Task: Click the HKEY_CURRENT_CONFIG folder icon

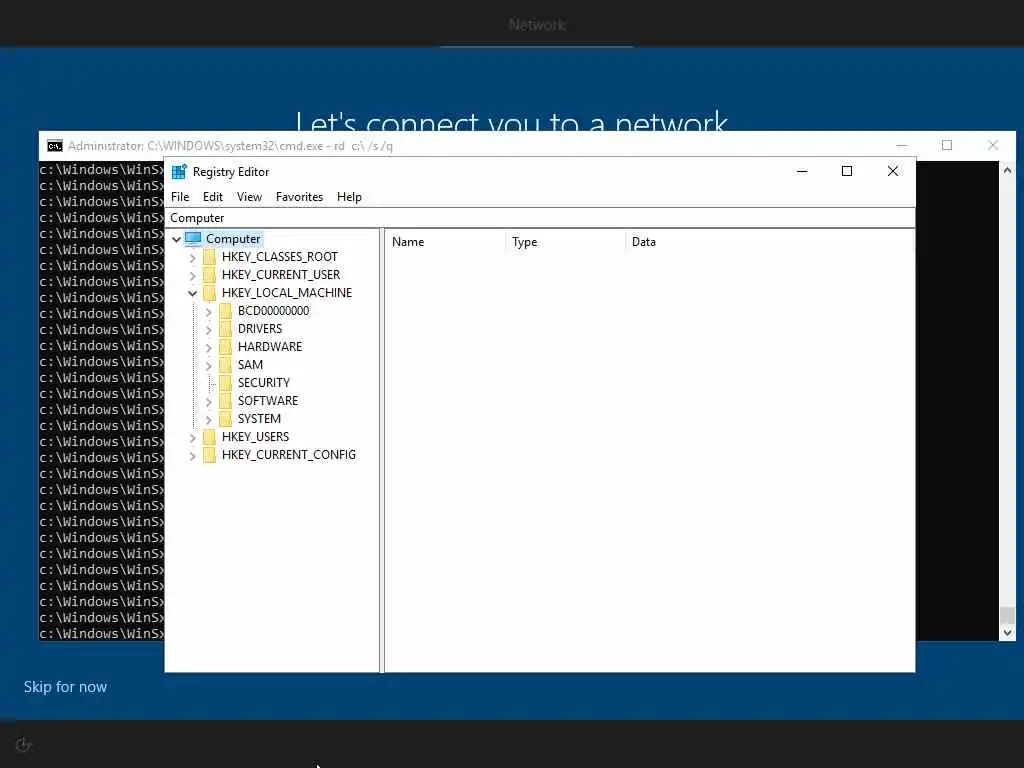Action: [210, 455]
